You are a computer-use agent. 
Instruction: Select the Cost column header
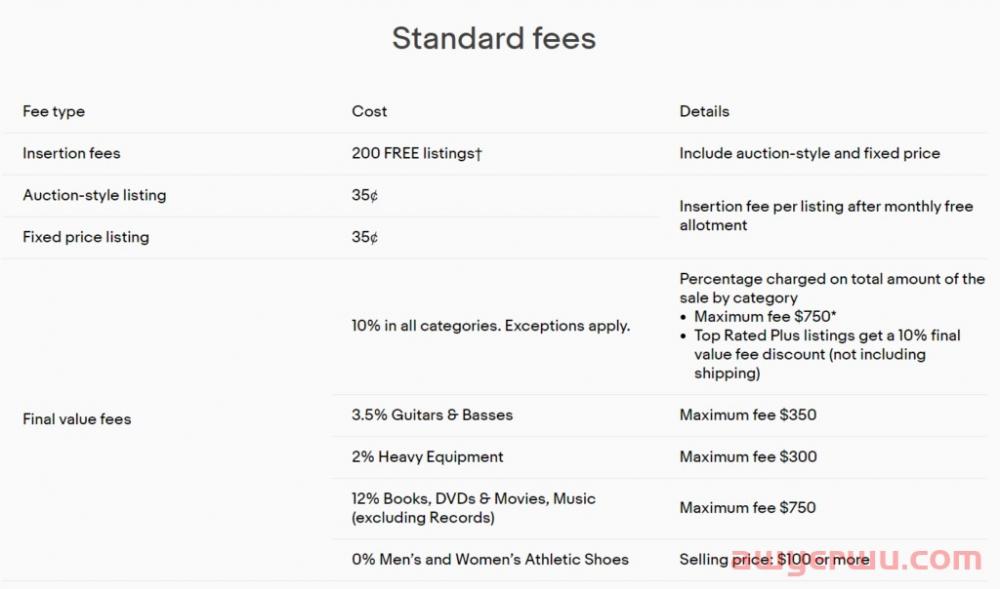click(x=369, y=111)
